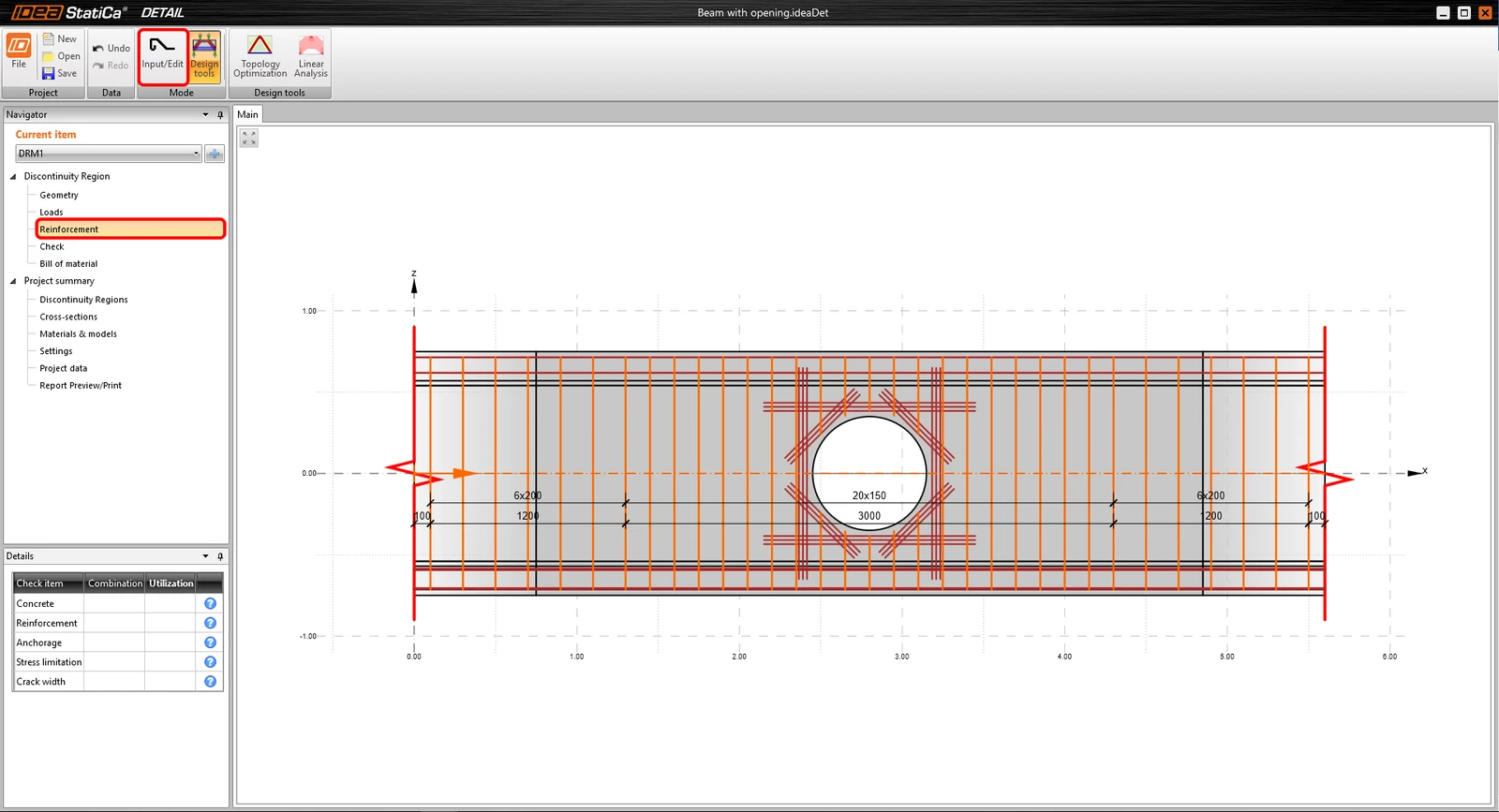This screenshot has width=1499, height=812.
Task: Open Navigator panel options arrow
Action: tap(205, 114)
